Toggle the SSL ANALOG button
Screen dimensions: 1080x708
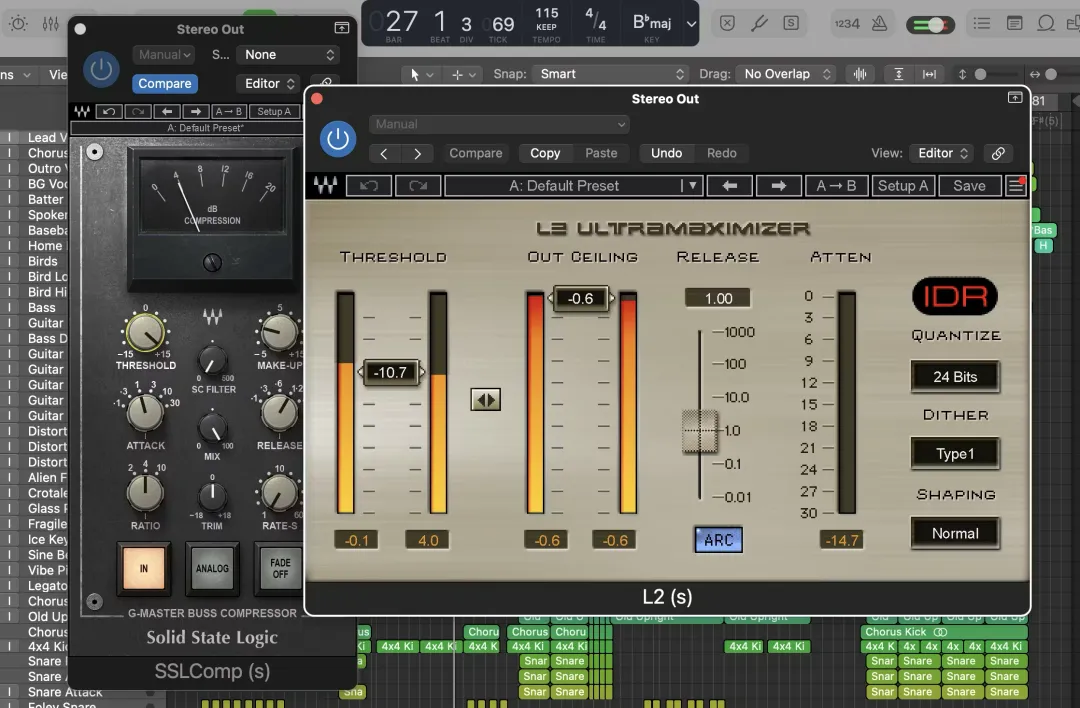pyautogui.click(x=212, y=568)
